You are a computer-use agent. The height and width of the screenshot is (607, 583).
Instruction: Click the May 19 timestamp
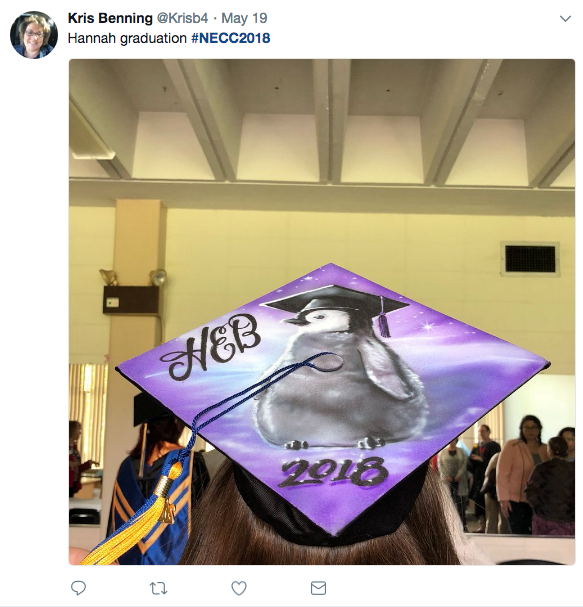(244, 18)
